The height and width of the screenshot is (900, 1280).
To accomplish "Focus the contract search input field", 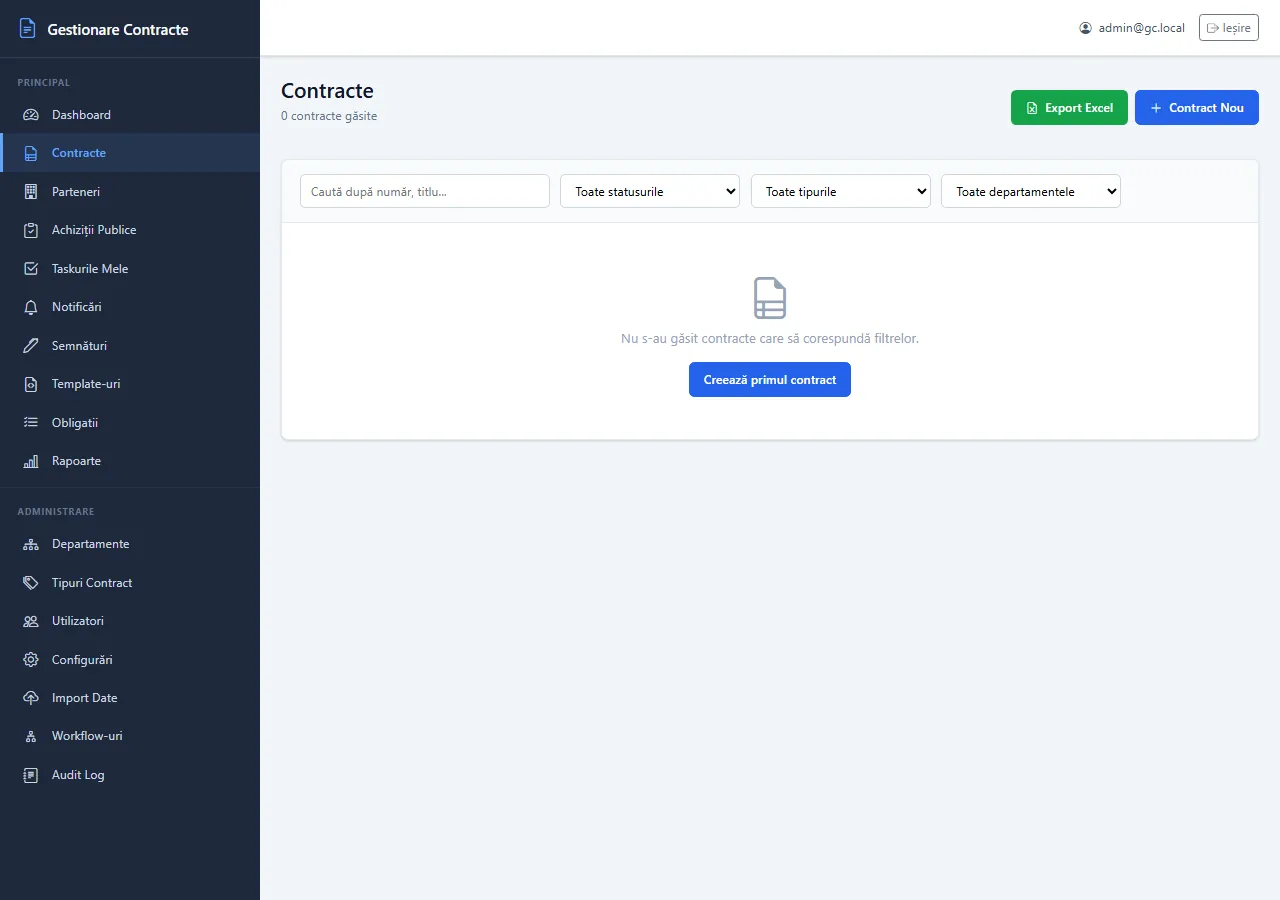I will point(425,191).
